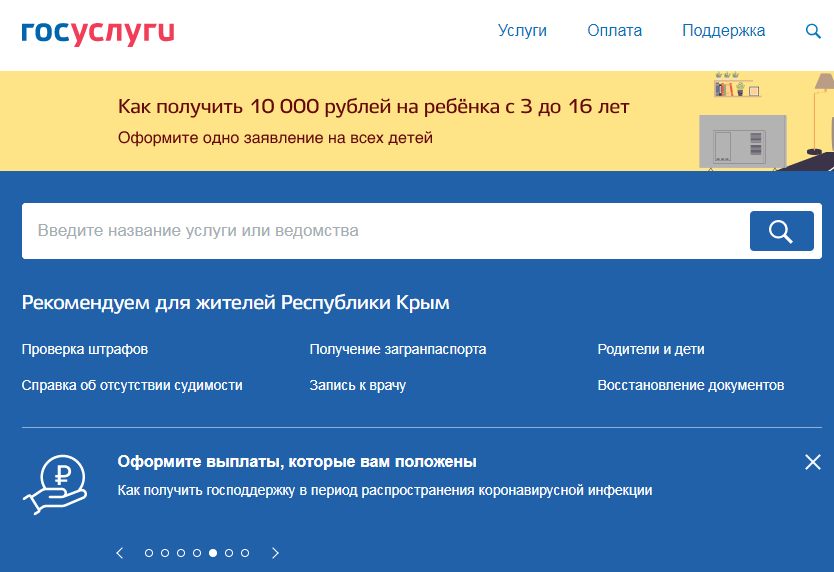Select the second carousel dot
Screen dimensions: 834x572
coord(165,553)
